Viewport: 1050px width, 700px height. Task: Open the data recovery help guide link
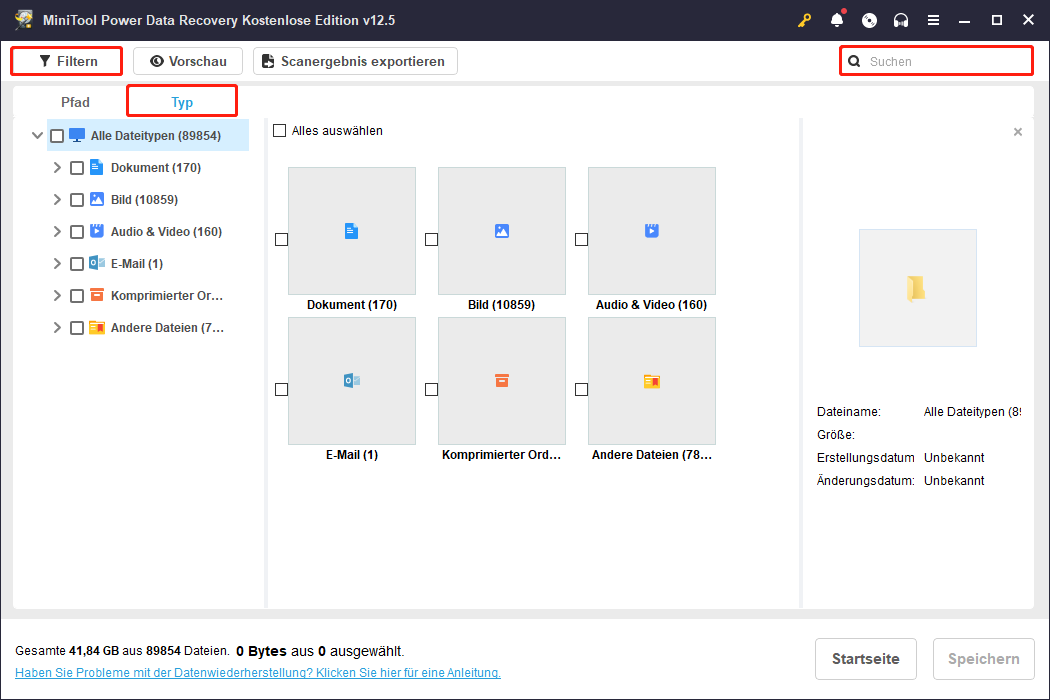coord(258,673)
